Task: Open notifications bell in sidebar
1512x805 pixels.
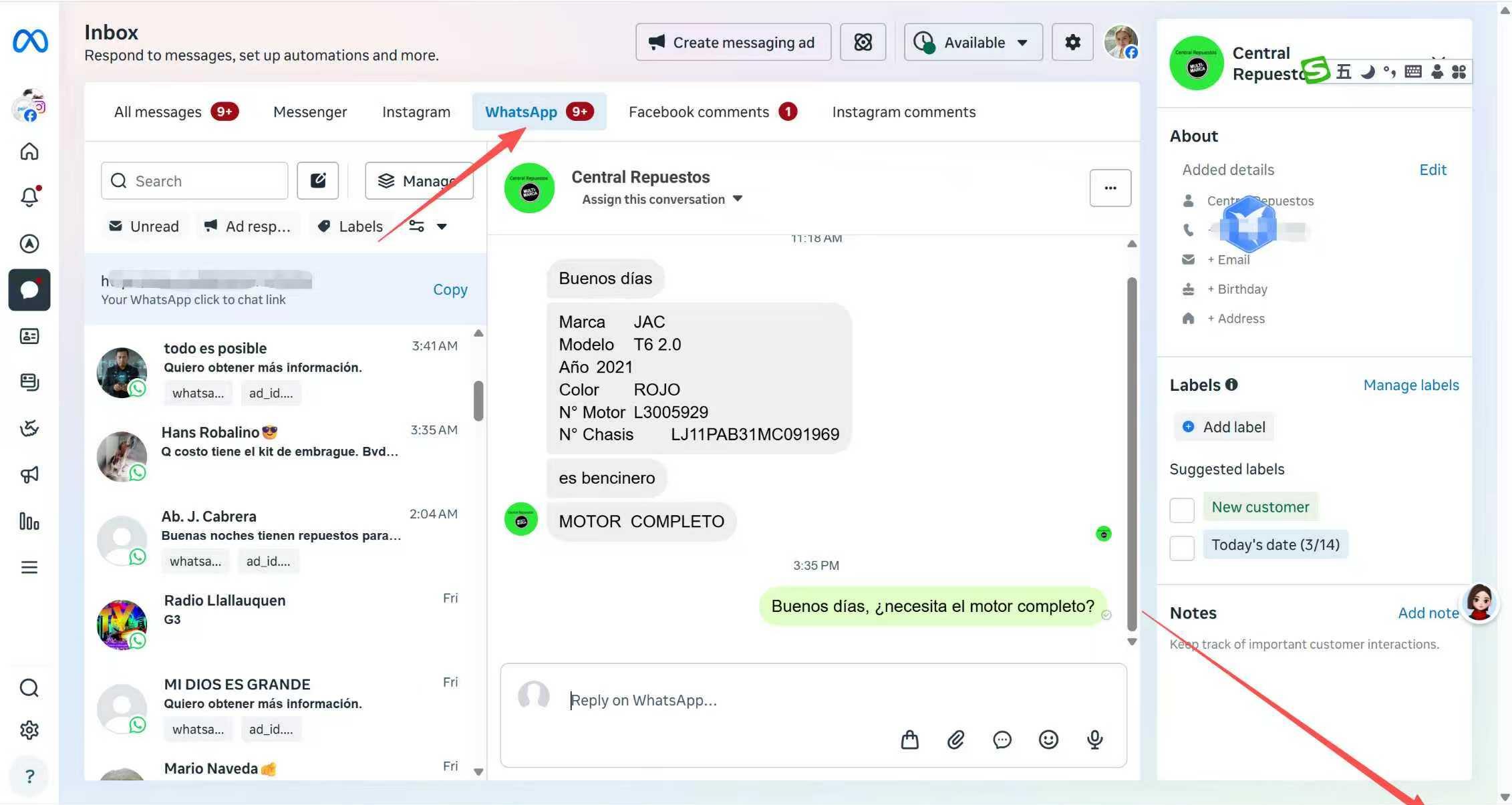Action: (29, 197)
